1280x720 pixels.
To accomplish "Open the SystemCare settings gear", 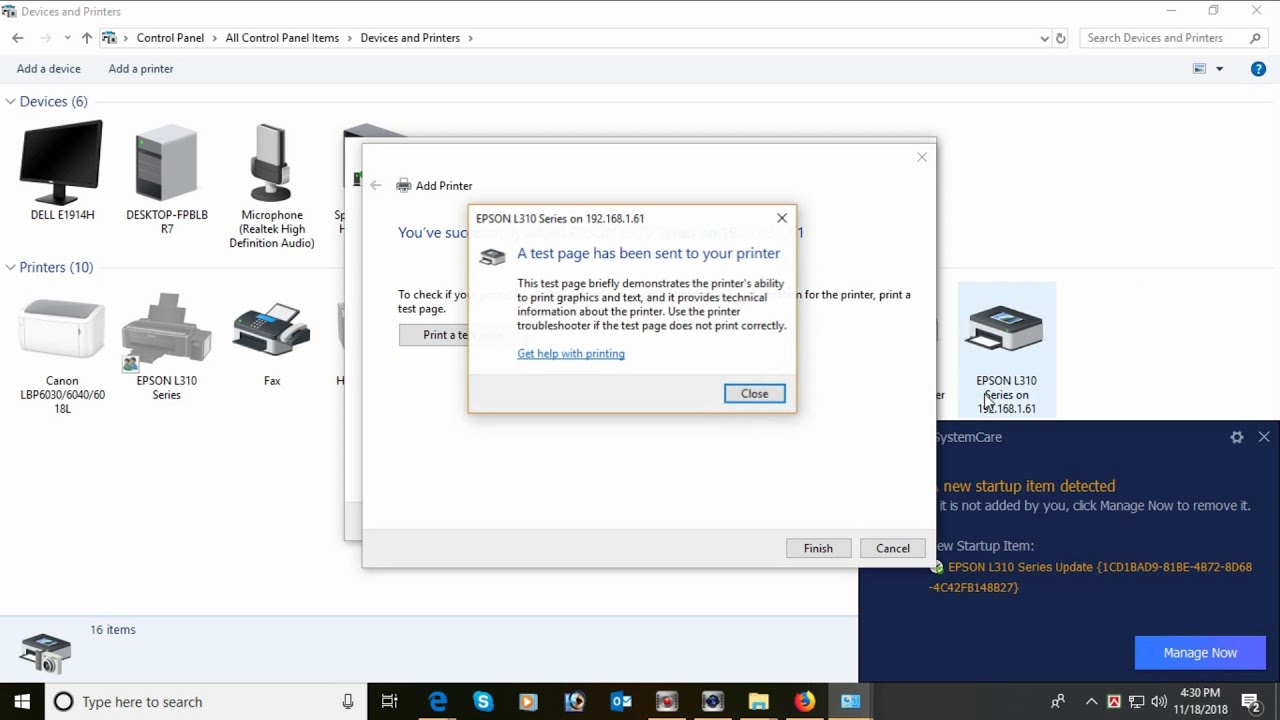I will (x=1237, y=437).
